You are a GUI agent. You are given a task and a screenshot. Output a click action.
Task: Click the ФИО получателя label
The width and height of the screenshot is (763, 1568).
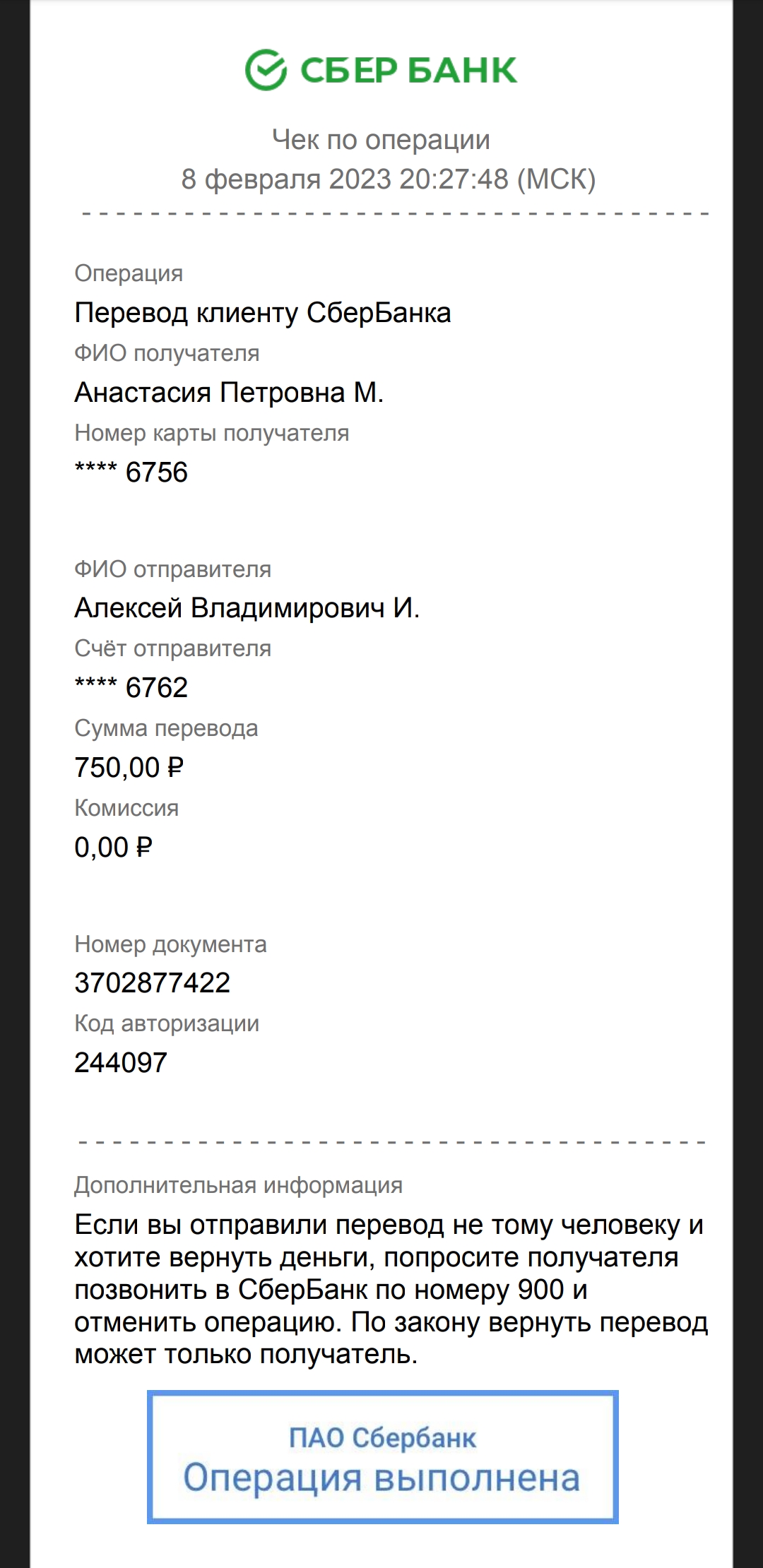coord(167,354)
